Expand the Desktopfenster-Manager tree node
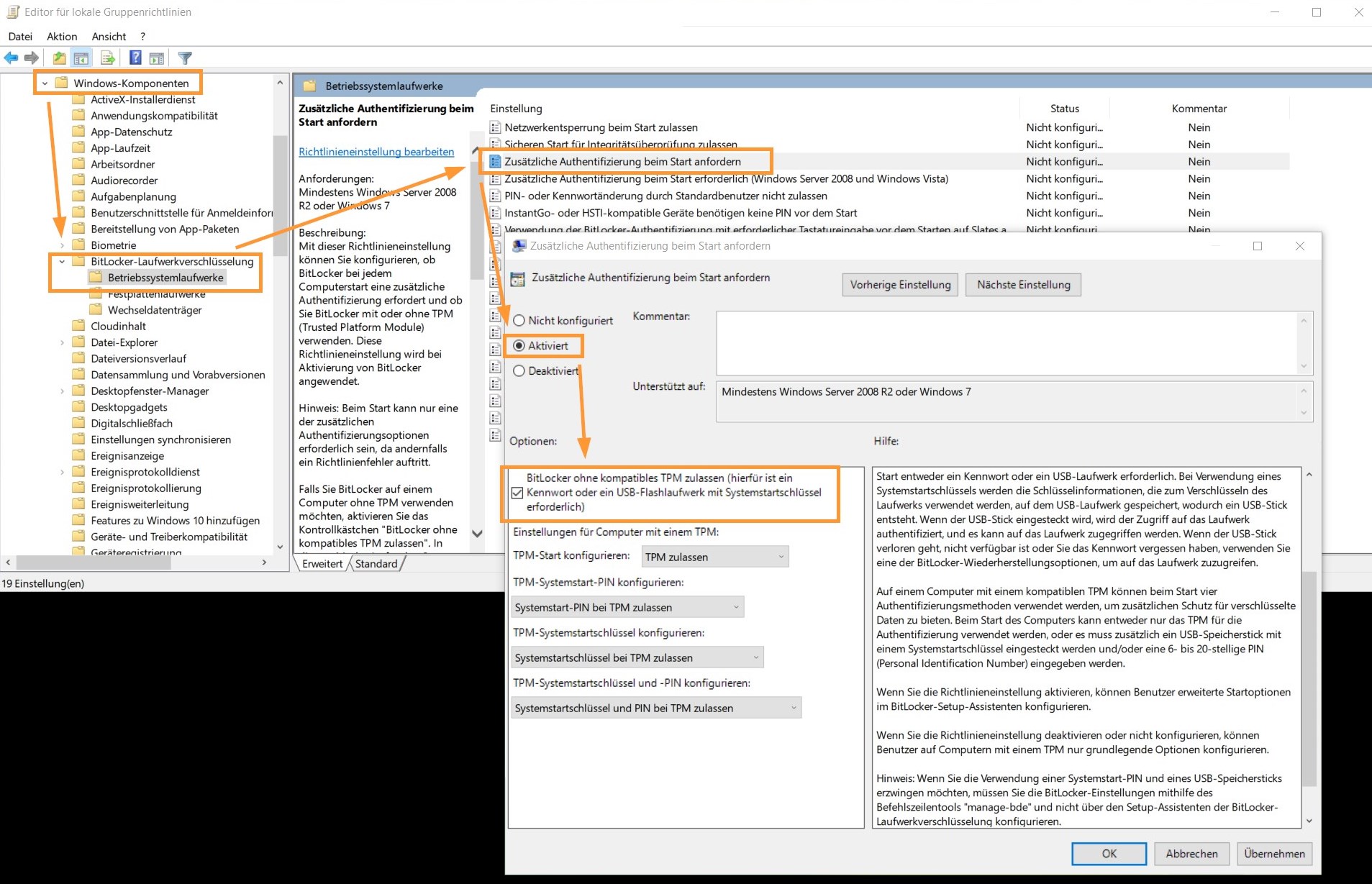Image resolution: width=1372 pixels, height=884 pixels. click(62, 391)
